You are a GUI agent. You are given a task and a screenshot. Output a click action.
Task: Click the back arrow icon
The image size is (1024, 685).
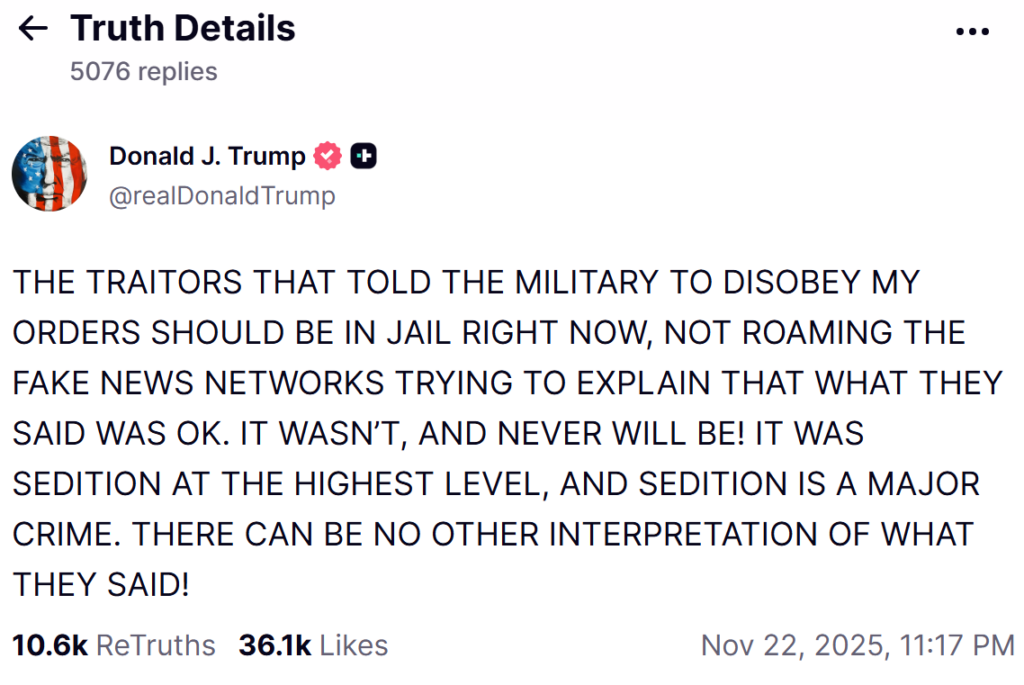click(x=34, y=30)
